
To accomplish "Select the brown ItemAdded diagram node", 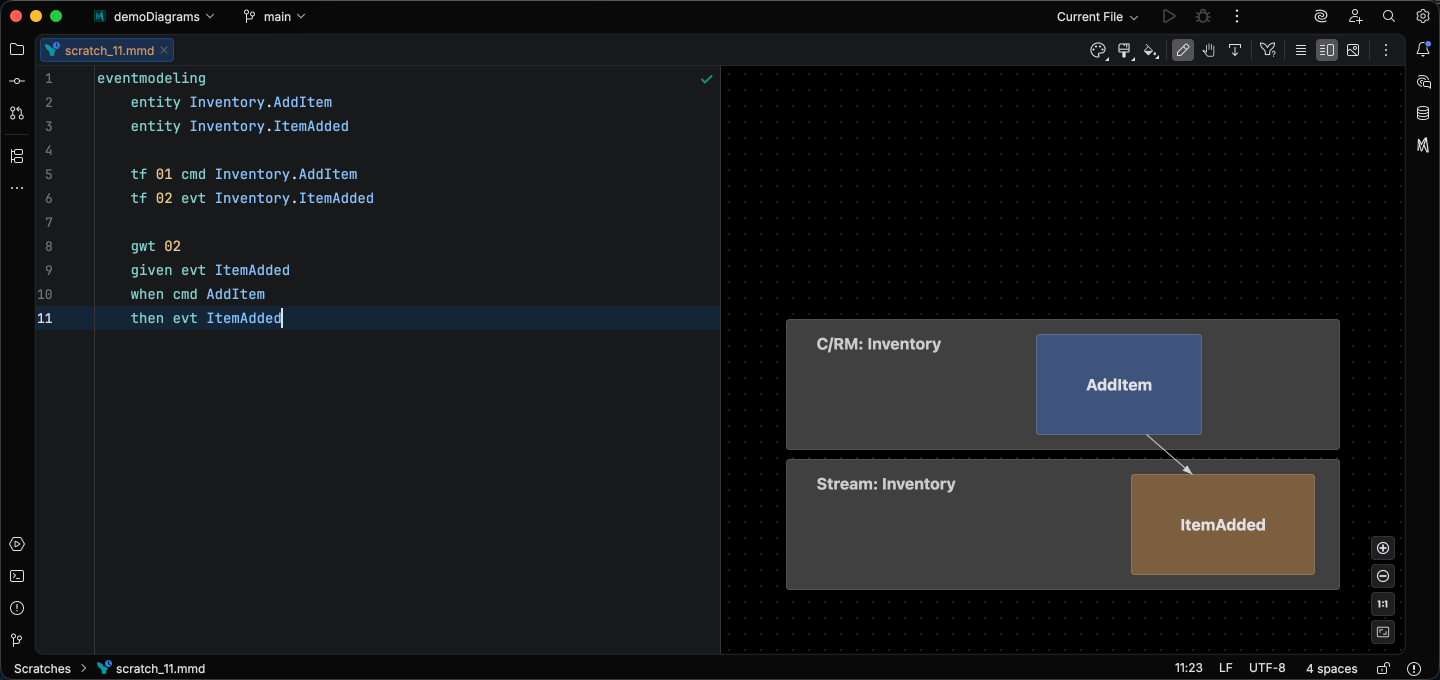I will click(1222, 524).
